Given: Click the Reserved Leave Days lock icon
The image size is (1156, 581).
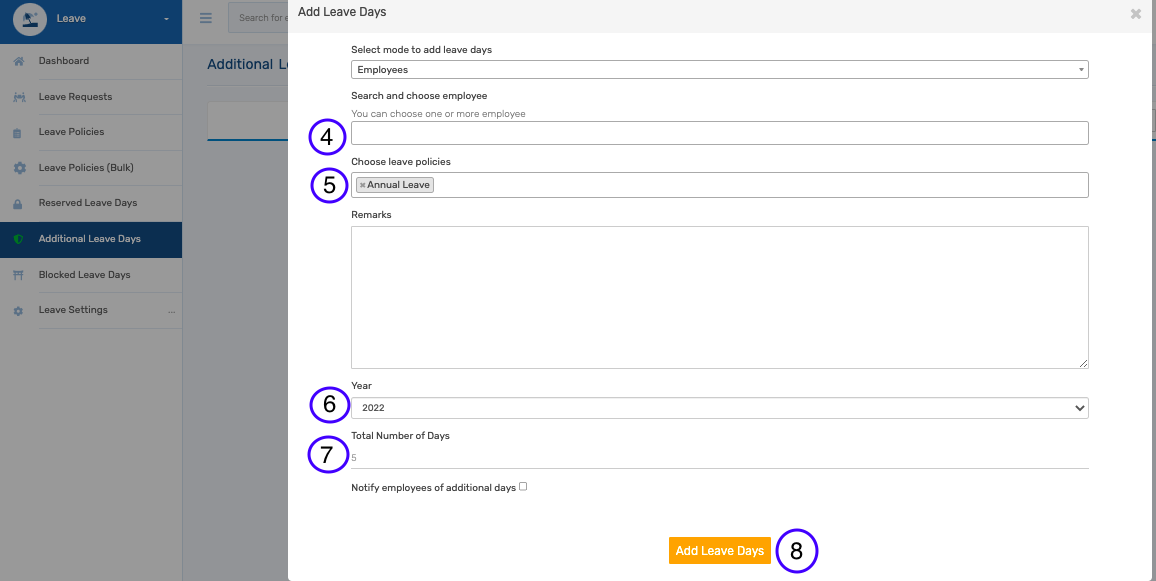Looking at the screenshot, I should (18, 203).
